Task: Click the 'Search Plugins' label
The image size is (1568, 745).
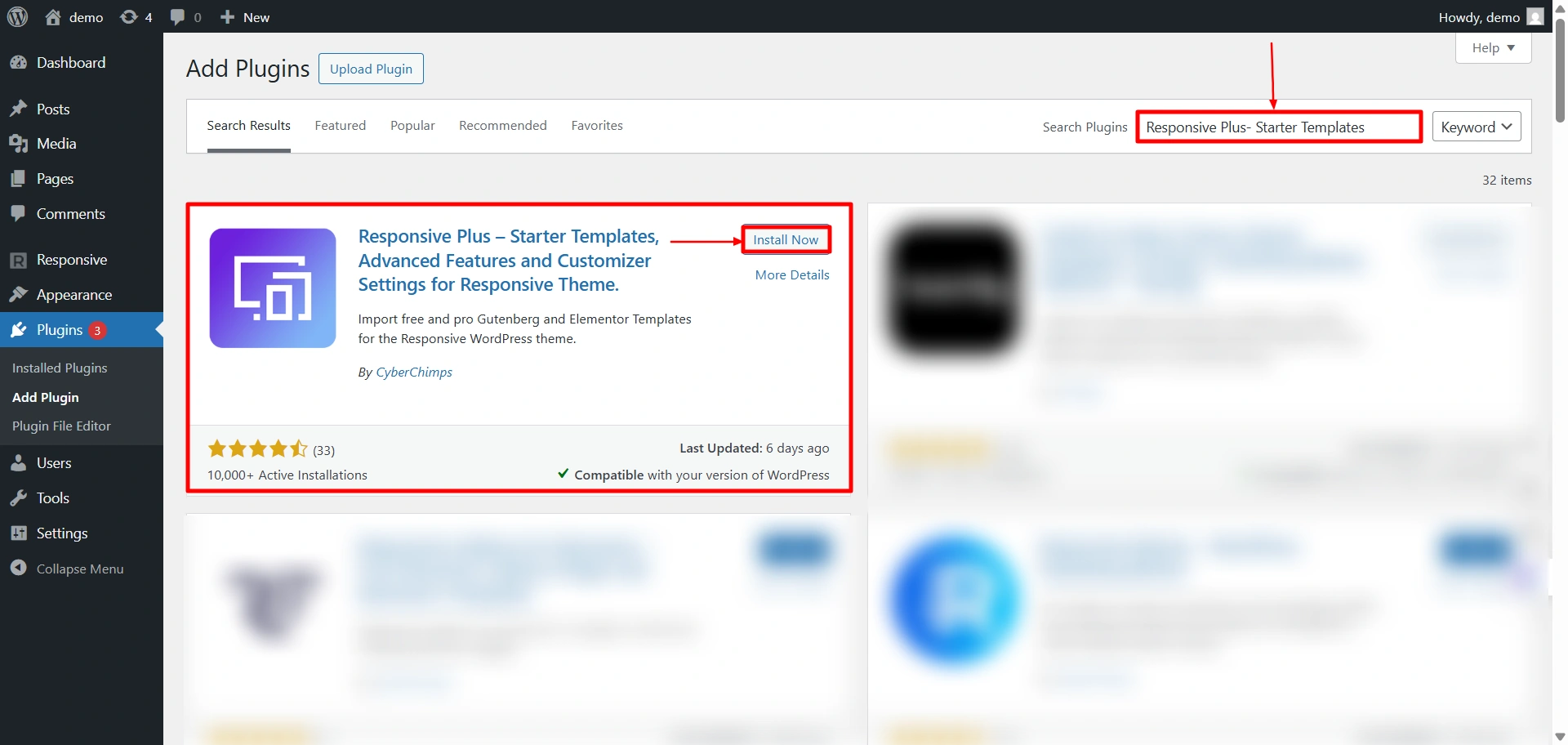Action: click(1085, 127)
